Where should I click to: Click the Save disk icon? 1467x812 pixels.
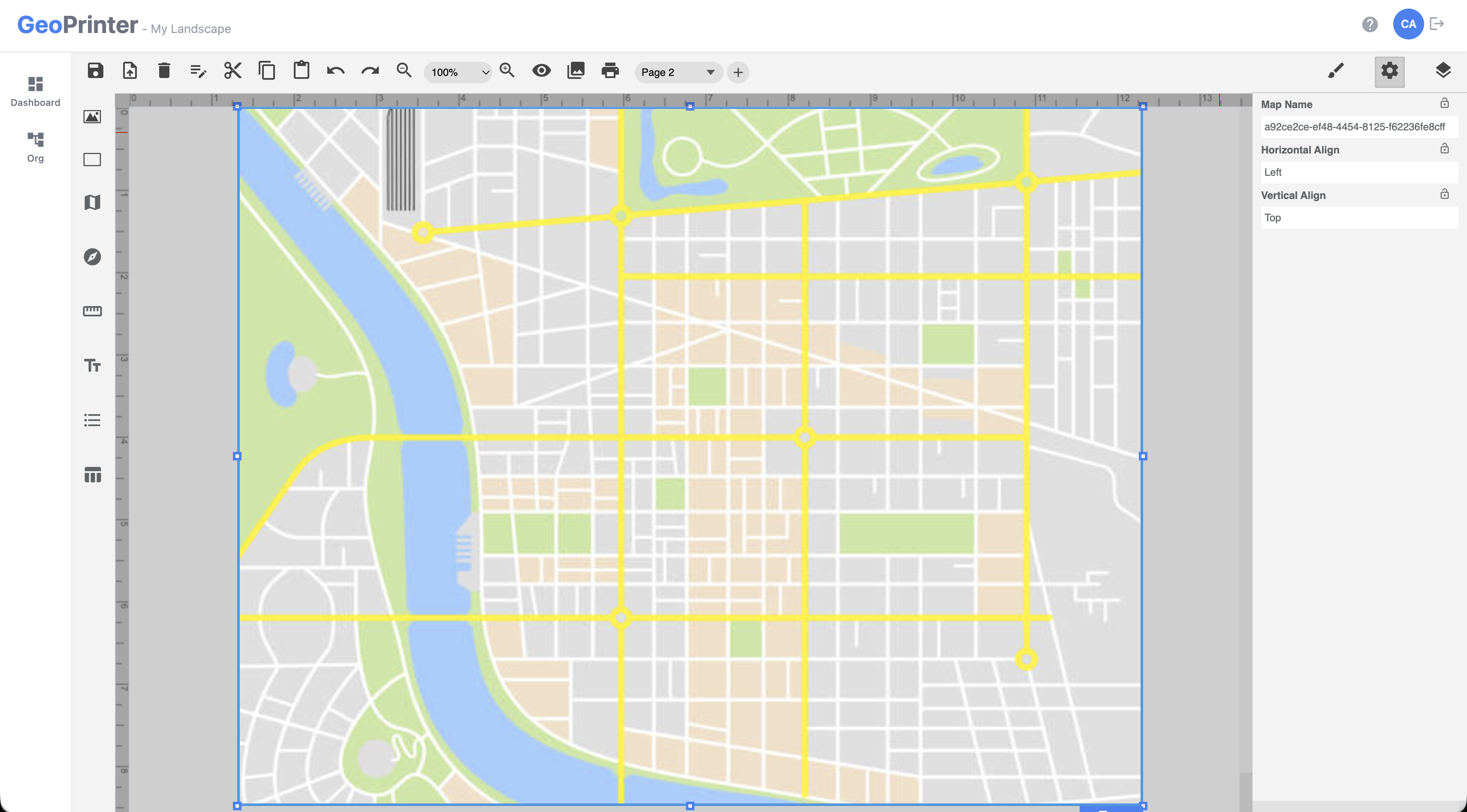click(96, 71)
